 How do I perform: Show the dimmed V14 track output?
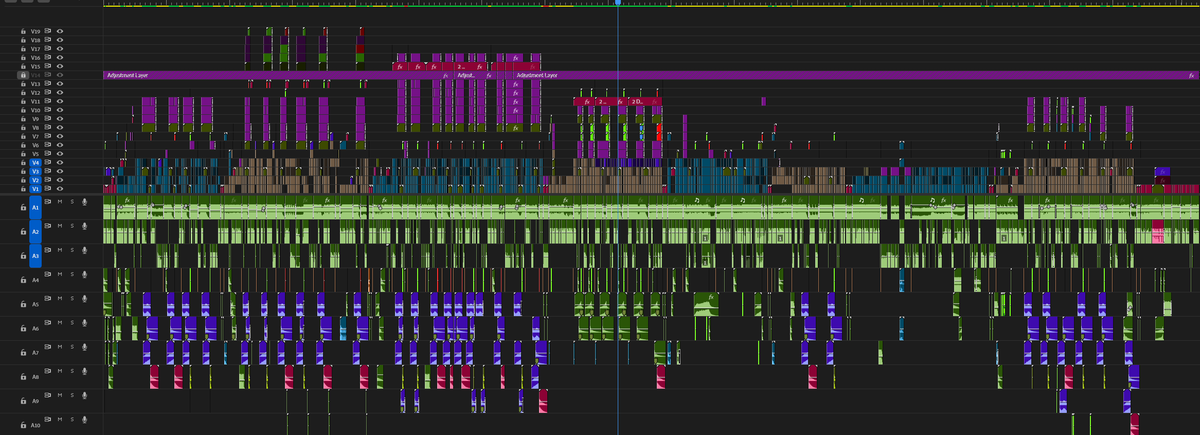(x=60, y=75)
